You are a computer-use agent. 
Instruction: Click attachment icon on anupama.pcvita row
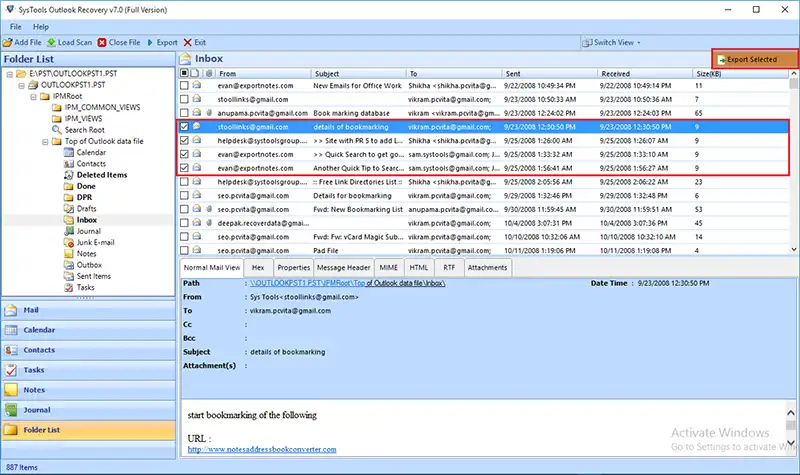coord(209,113)
